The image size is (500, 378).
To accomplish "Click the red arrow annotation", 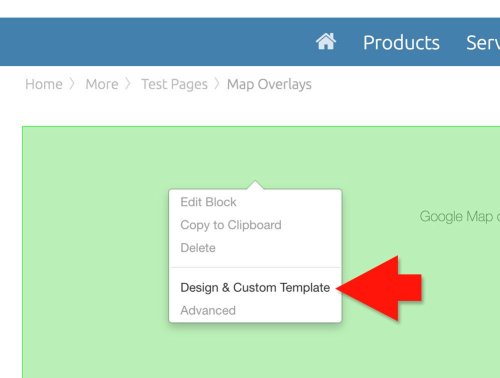I will click(x=379, y=288).
